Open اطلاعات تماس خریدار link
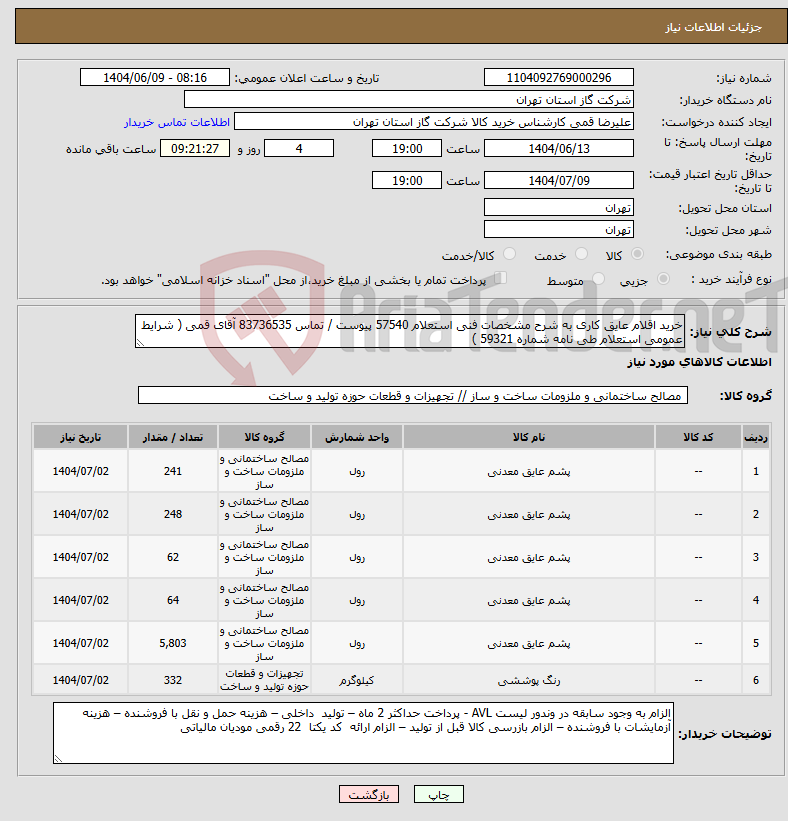 (x=176, y=122)
